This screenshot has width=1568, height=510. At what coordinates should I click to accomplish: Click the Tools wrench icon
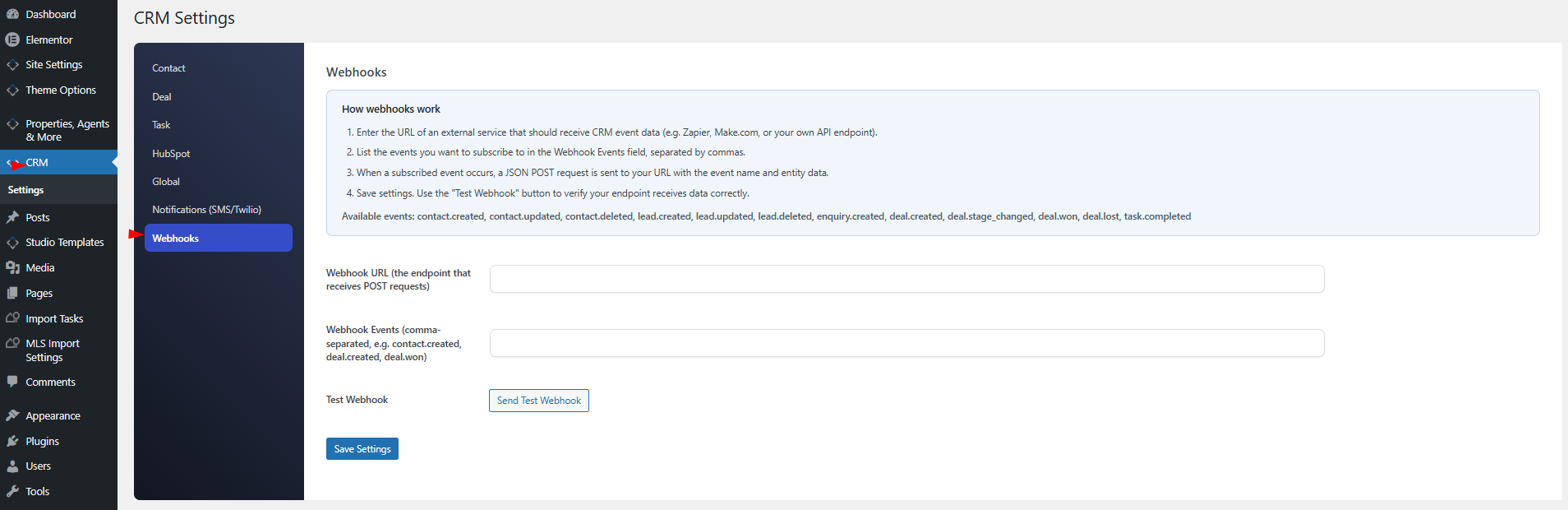12,491
